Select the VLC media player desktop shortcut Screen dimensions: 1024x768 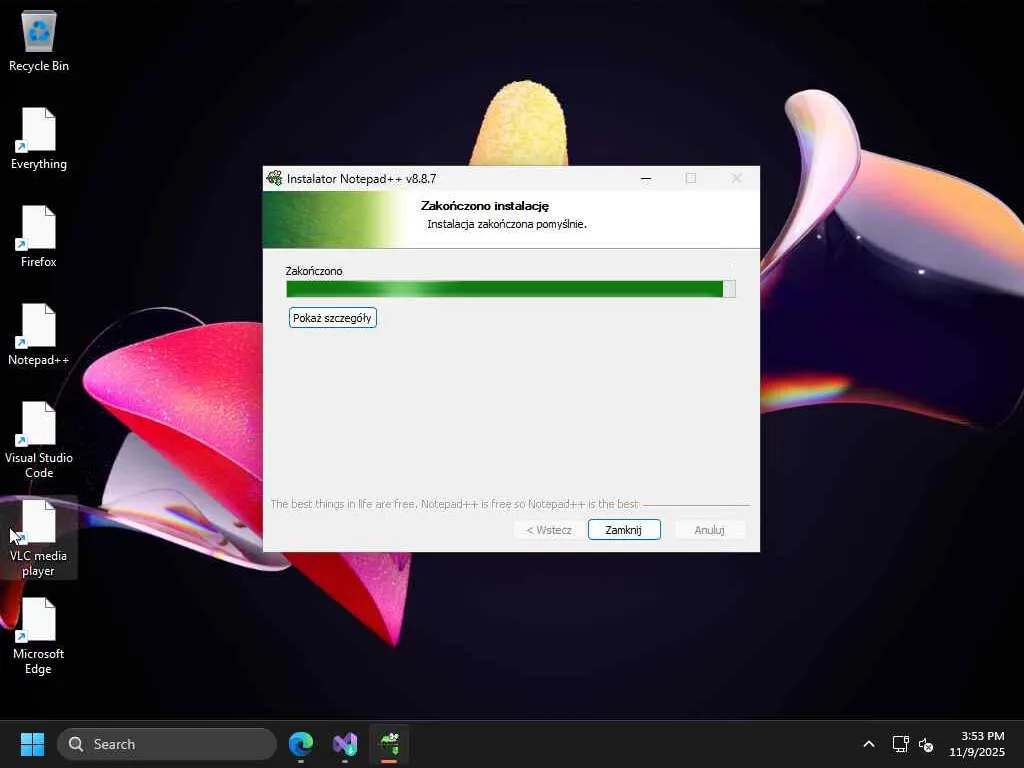[x=39, y=538]
